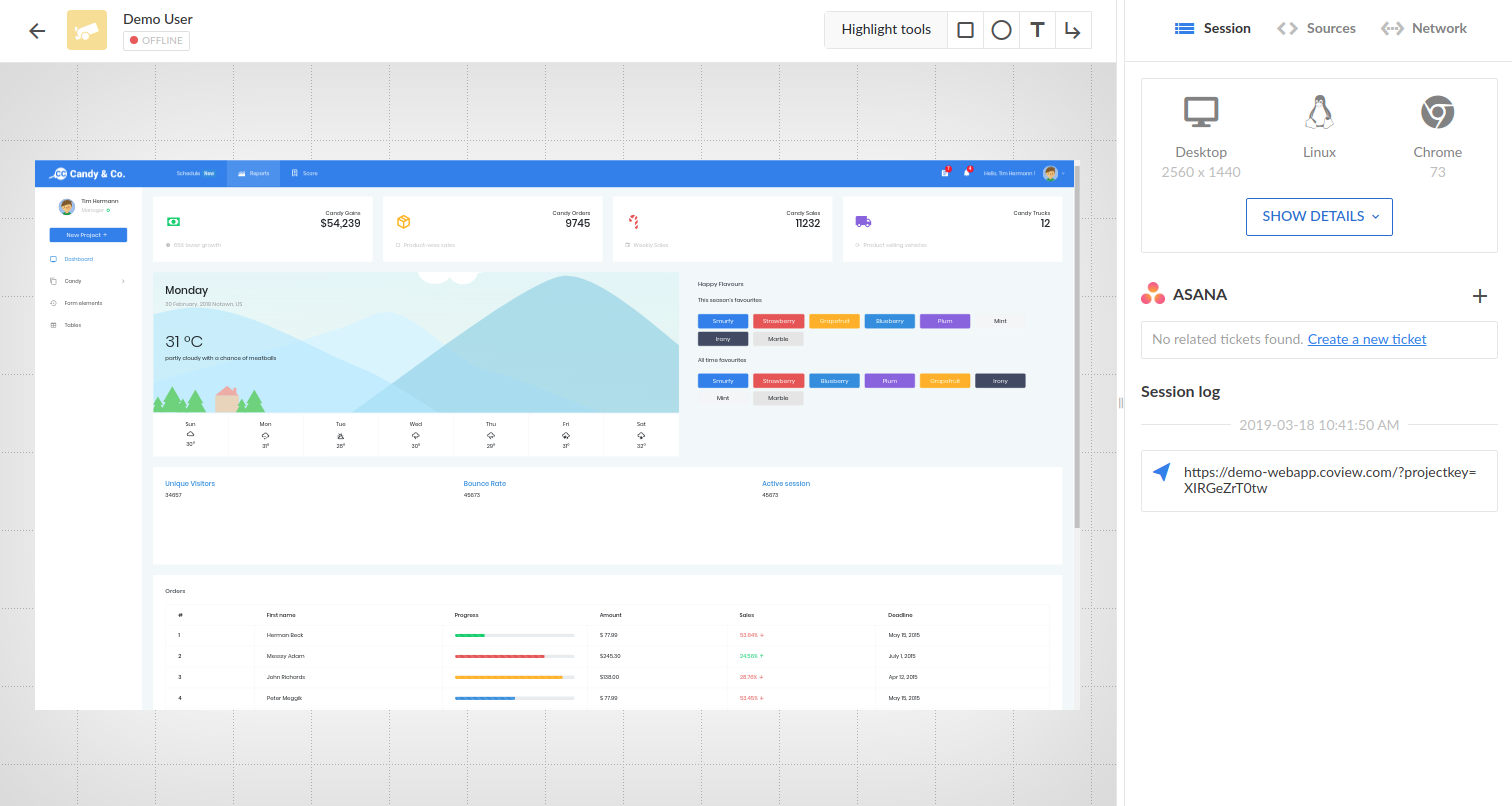Select the circle highlight tool
This screenshot has height=806, width=1512.
click(x=1001, y=30)
